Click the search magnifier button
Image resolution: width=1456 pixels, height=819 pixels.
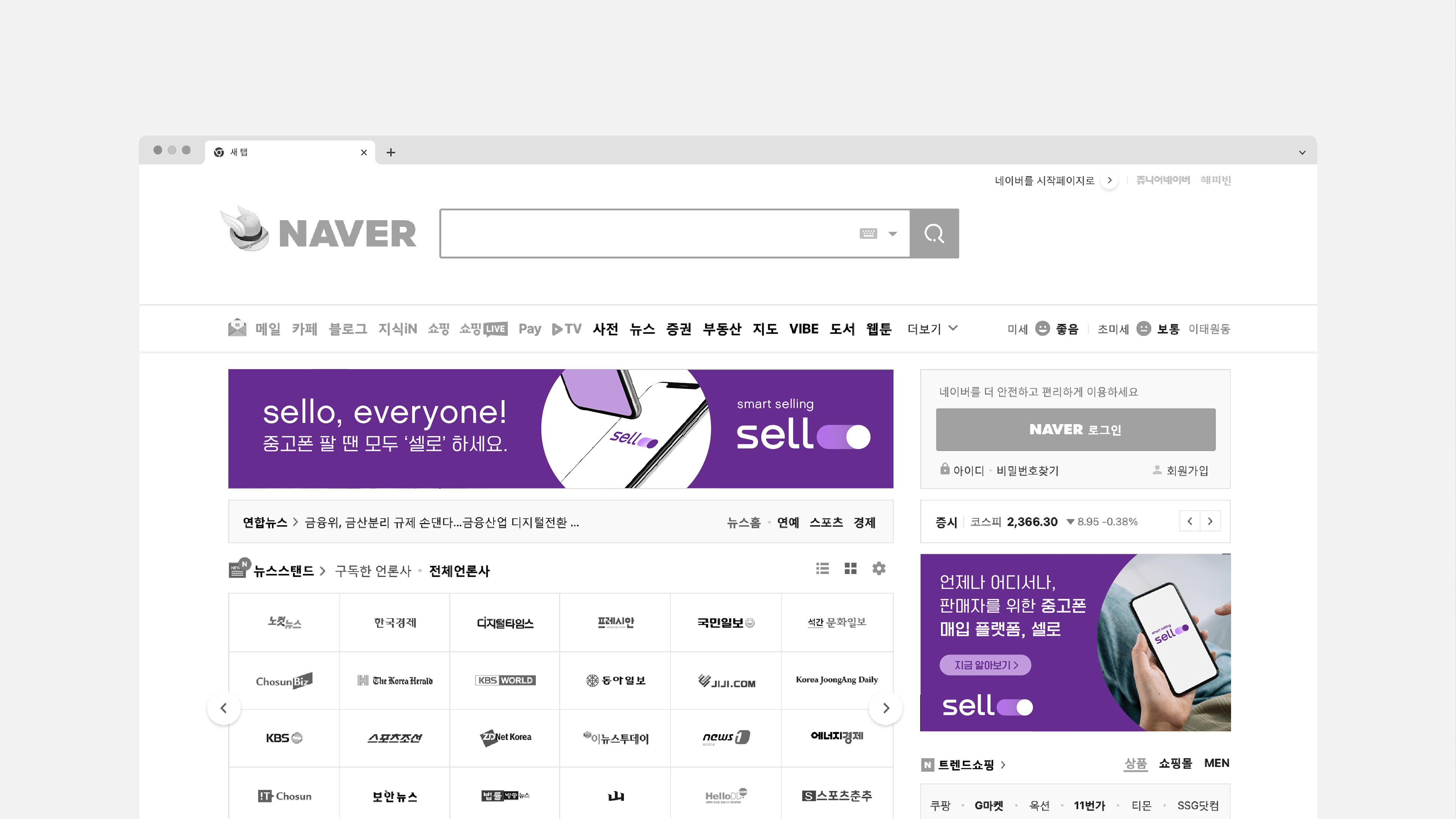(x=934, y=234)
